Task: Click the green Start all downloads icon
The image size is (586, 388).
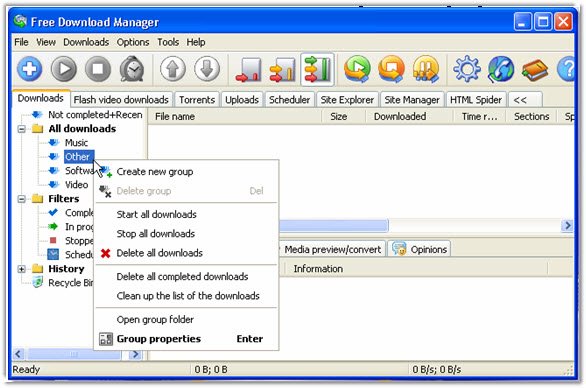Action: (357, 69)
